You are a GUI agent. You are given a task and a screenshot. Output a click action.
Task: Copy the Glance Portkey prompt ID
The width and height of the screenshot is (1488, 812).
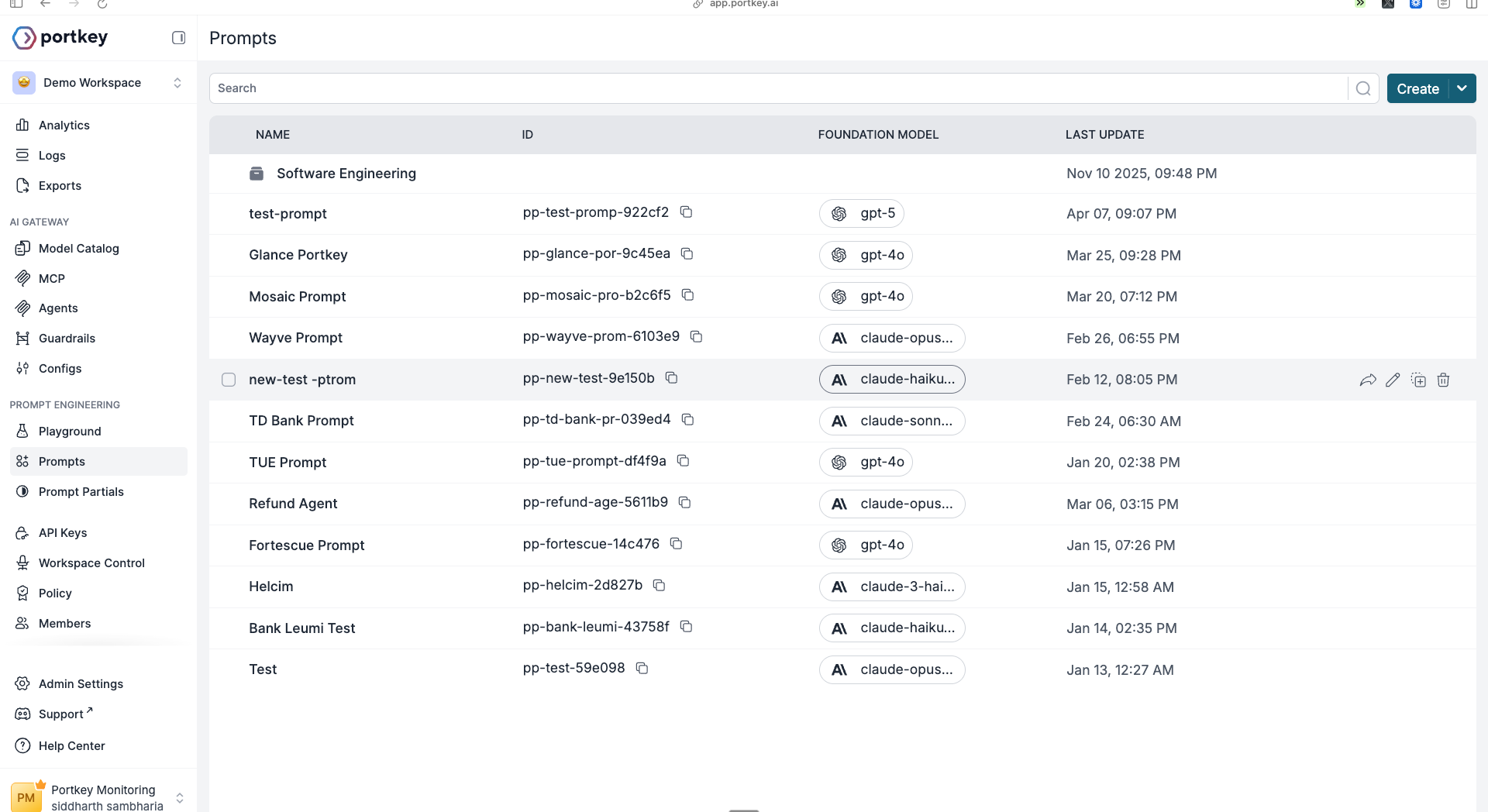pos(687,253)
